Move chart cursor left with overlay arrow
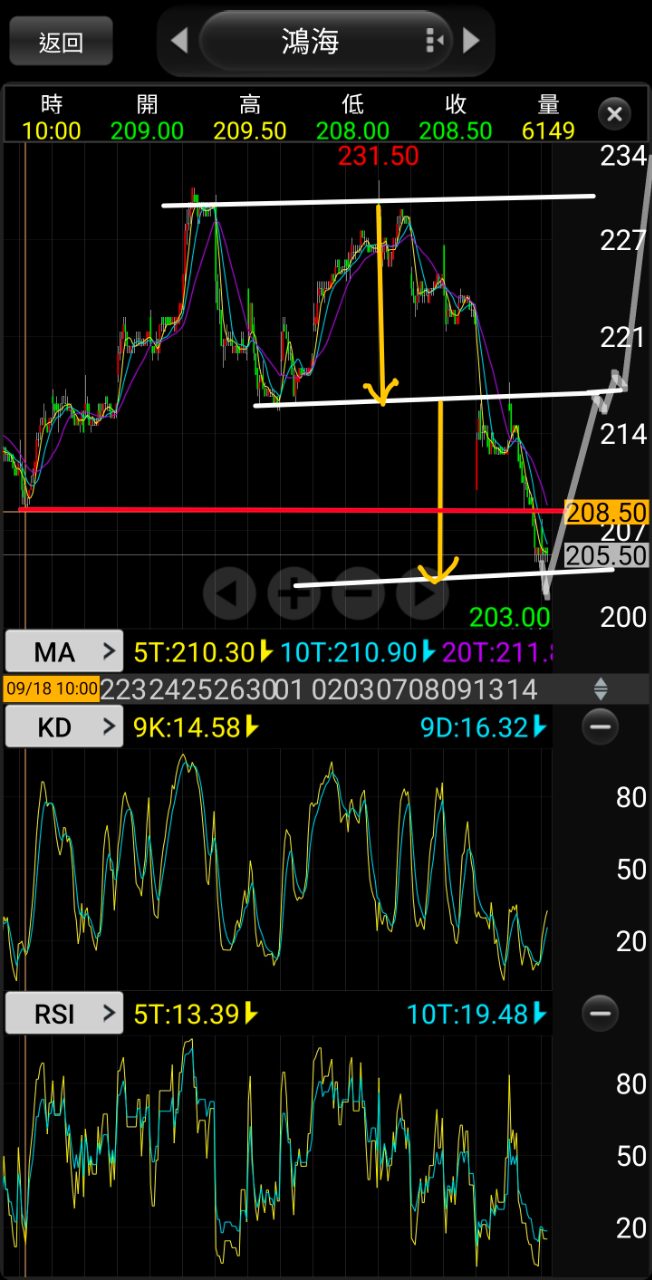Screen dimensions: 652x1280 pos(229,594)
